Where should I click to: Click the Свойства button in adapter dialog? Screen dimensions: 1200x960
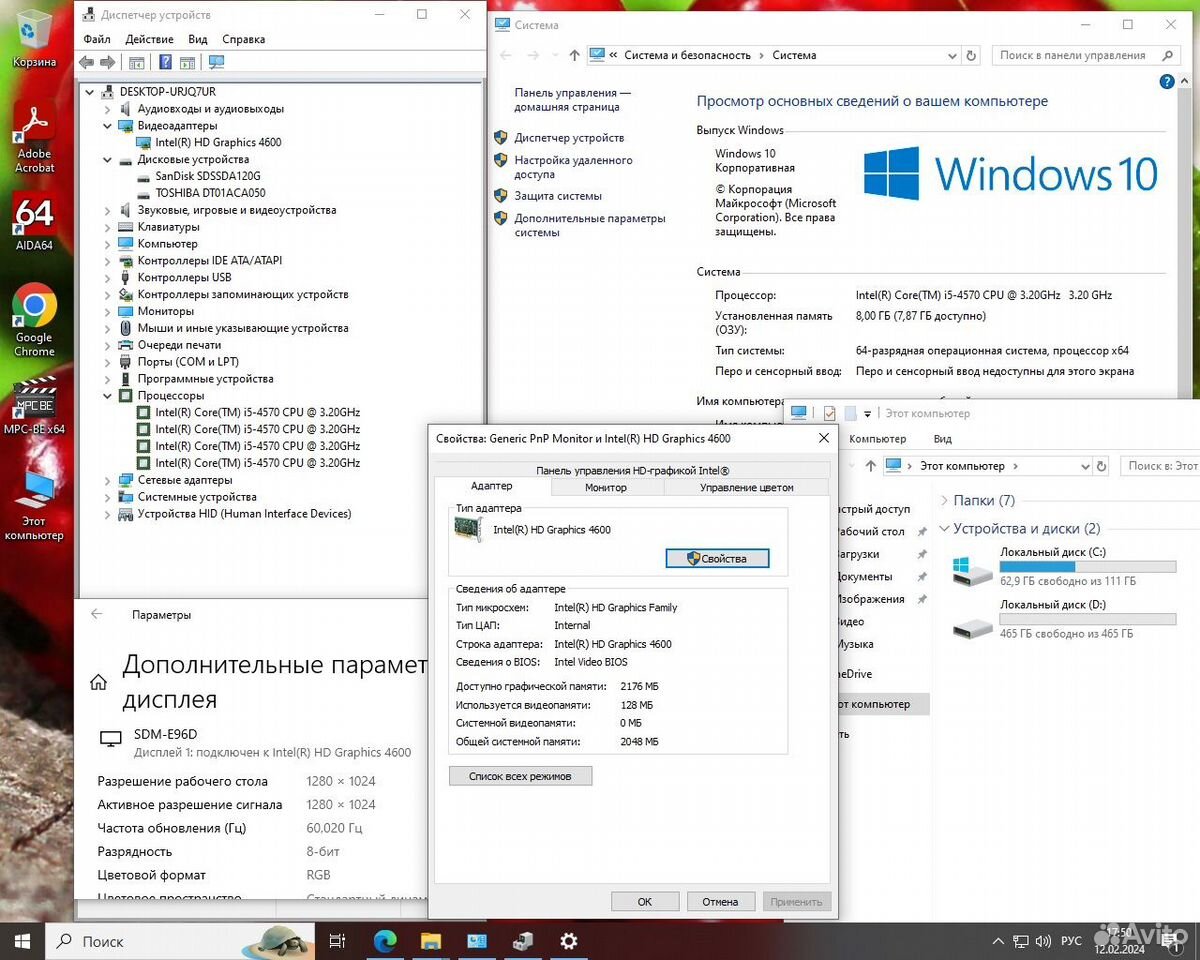[718, 558]
